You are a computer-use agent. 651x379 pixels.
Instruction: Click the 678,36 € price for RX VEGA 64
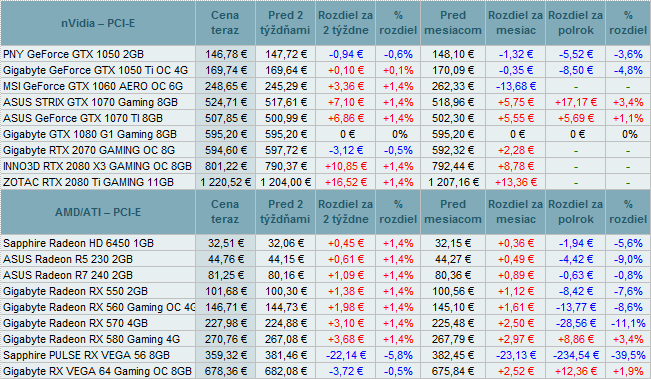coord(225,371)
